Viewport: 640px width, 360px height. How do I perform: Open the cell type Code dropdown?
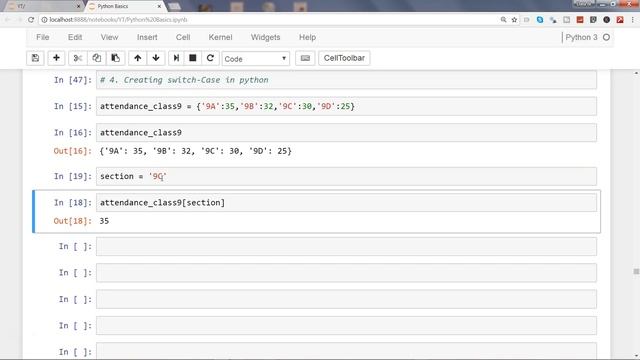[x=256, y=59]
